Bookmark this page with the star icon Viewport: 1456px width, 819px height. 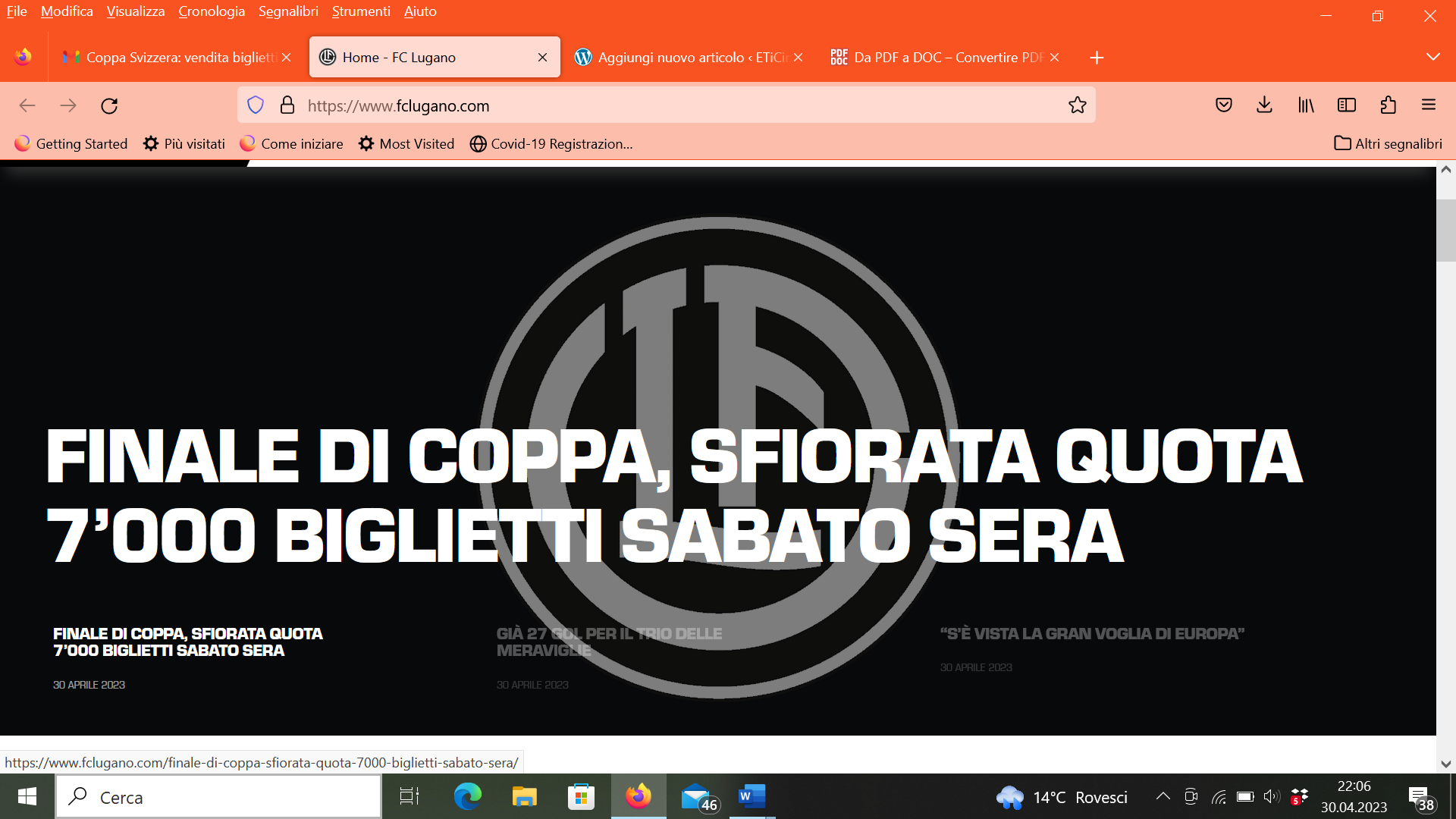point(1077,105)
